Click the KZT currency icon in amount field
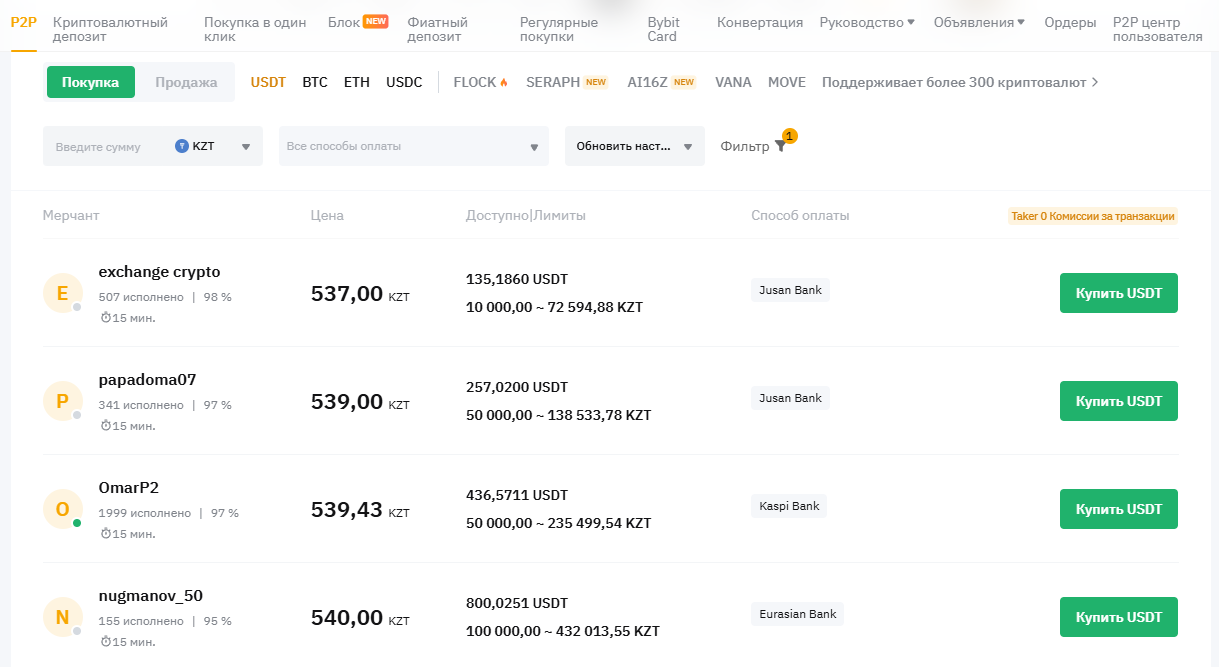 (x=182, y=146)
